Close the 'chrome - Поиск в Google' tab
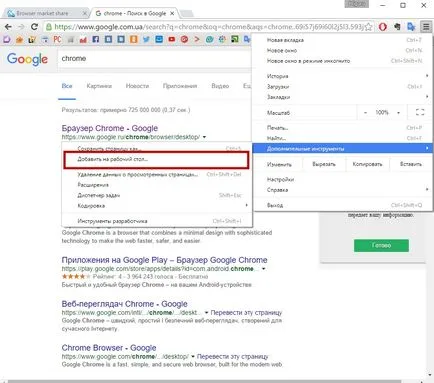Viewport: 434px width, 383px height. 172,13
